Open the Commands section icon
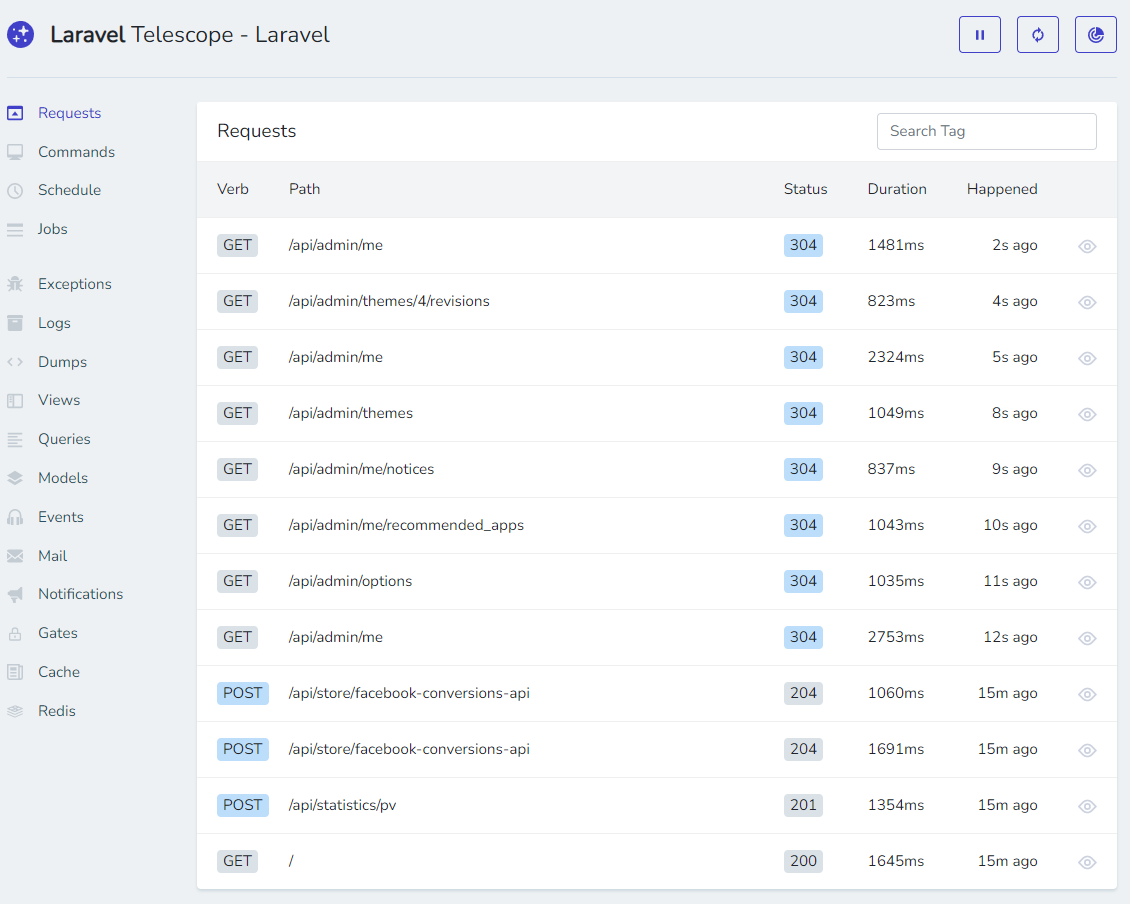 (x=15, y=152)
